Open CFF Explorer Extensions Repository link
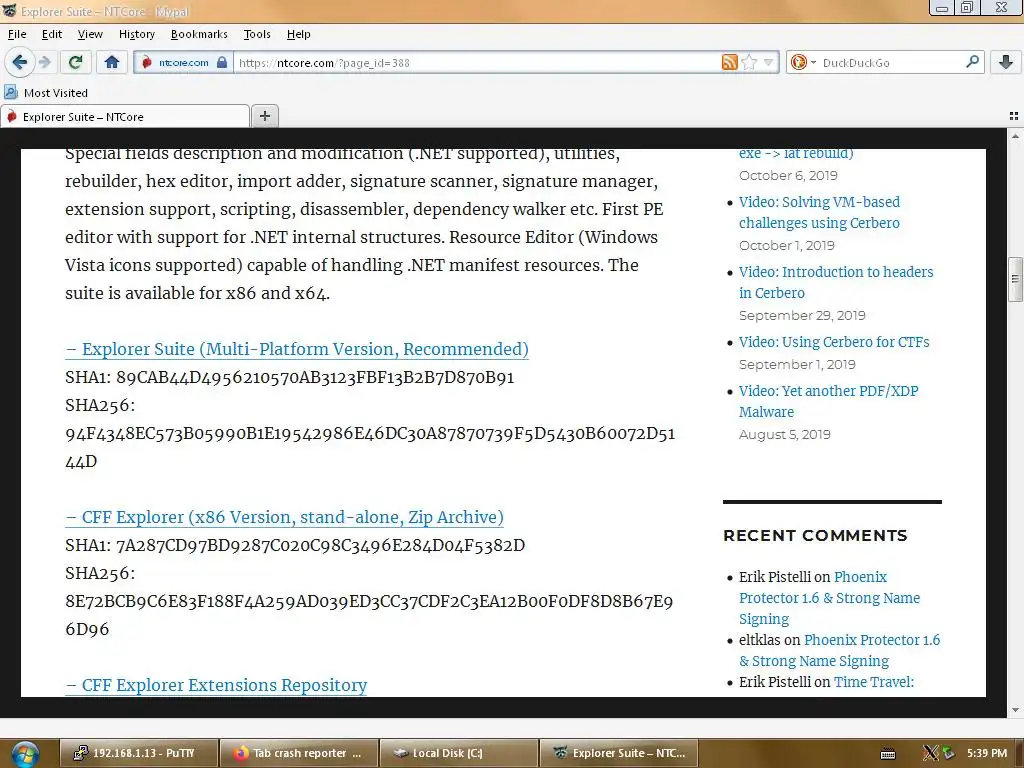Viewport: 1024px width, 768px height. click(x=216, y=685)
